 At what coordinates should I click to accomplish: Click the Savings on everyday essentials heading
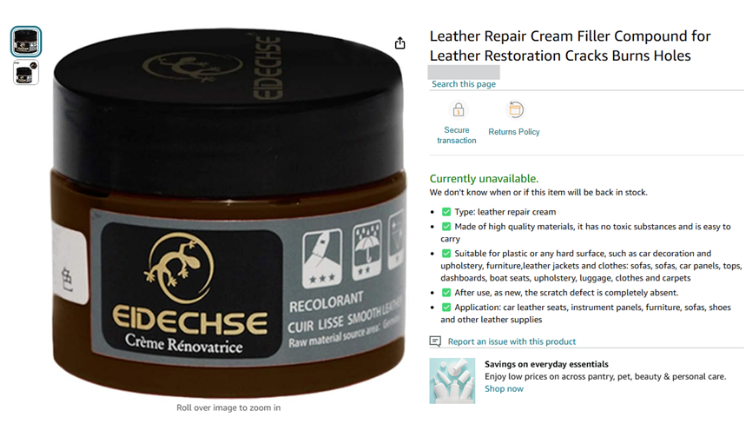[546, 364]
